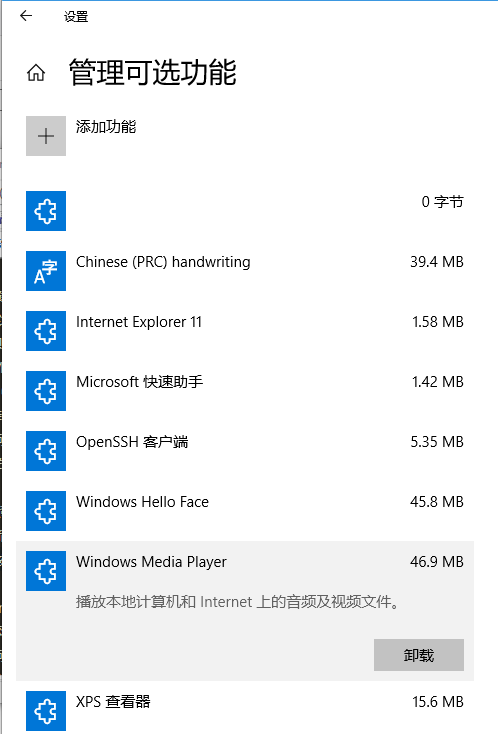Expand the XPS 查看器 entry
Viewport: 498px width, 734px height.
pyautogui.click(x=245, y=711)
